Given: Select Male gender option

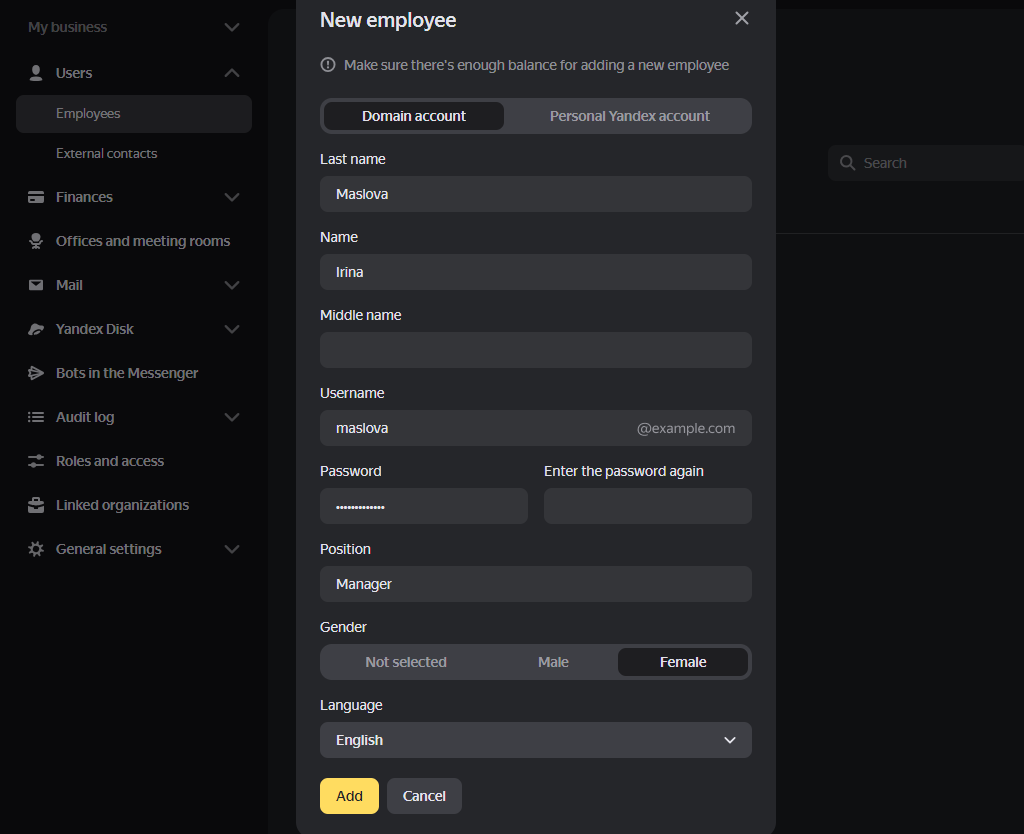Looking at the screenshot, I should (x=553, y=662).
